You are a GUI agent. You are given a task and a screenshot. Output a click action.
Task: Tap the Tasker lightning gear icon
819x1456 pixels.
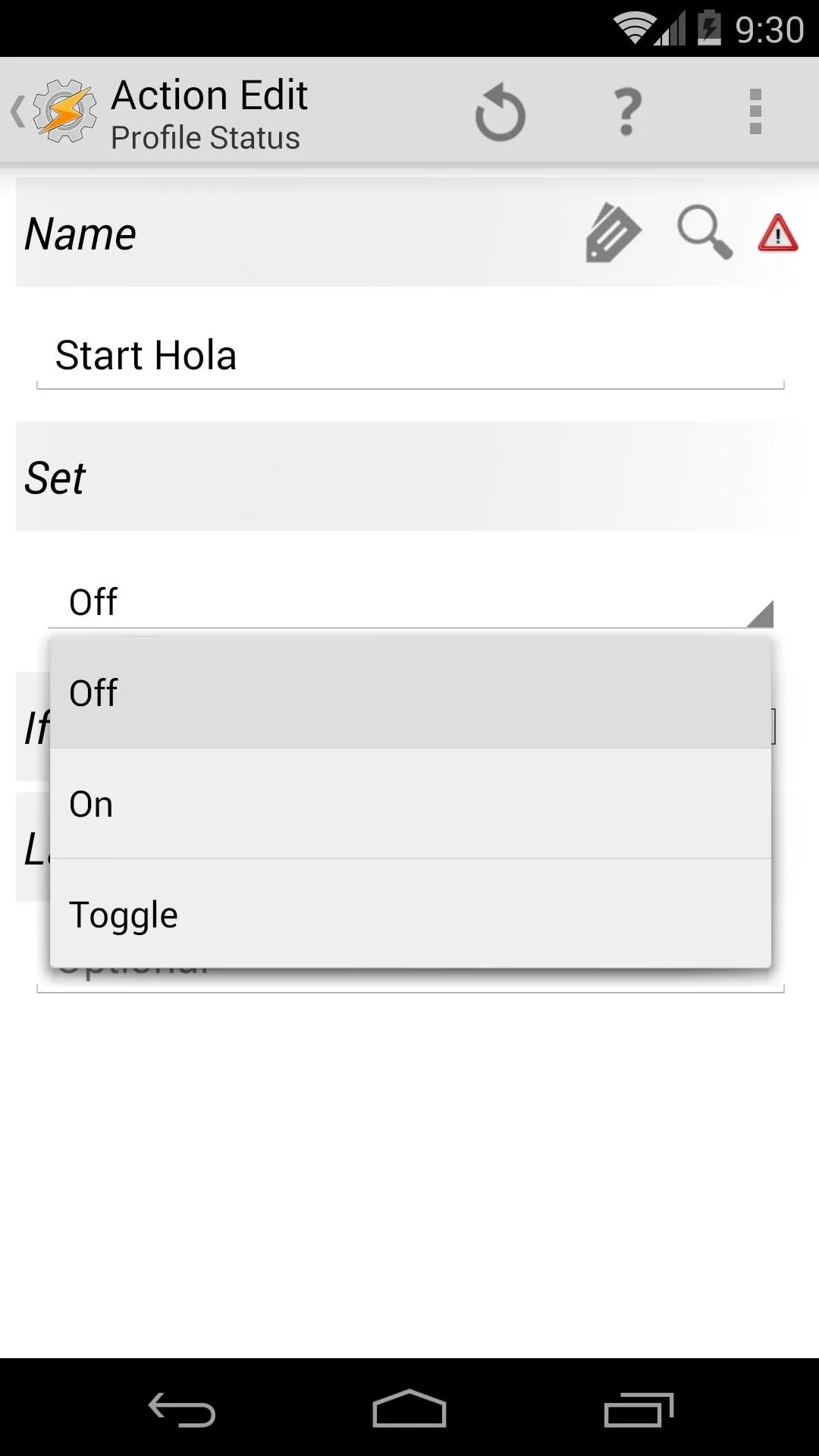[x=65, y=111]
